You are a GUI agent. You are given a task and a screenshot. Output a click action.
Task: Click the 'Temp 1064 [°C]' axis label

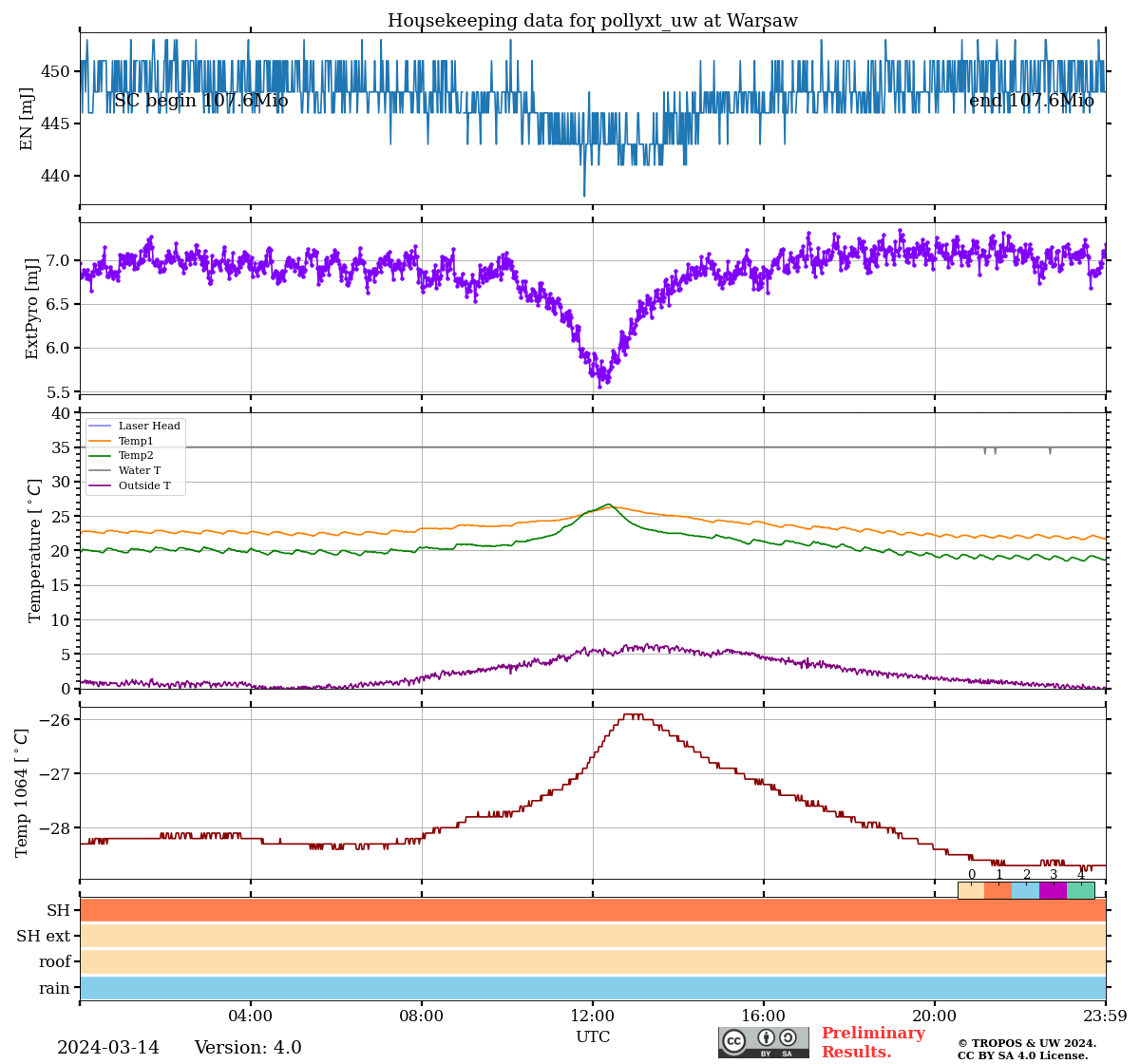(x=23, y=792)
